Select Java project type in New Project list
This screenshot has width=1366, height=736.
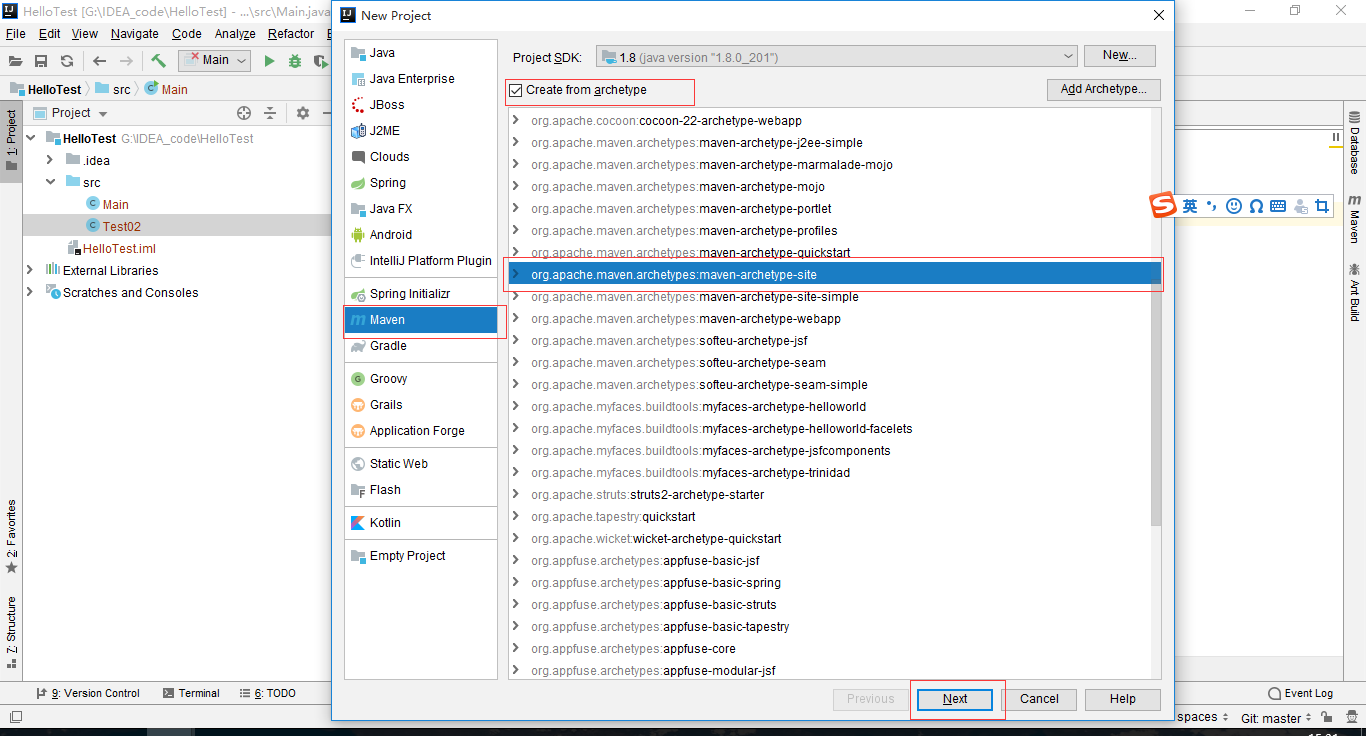pos(421,53)
